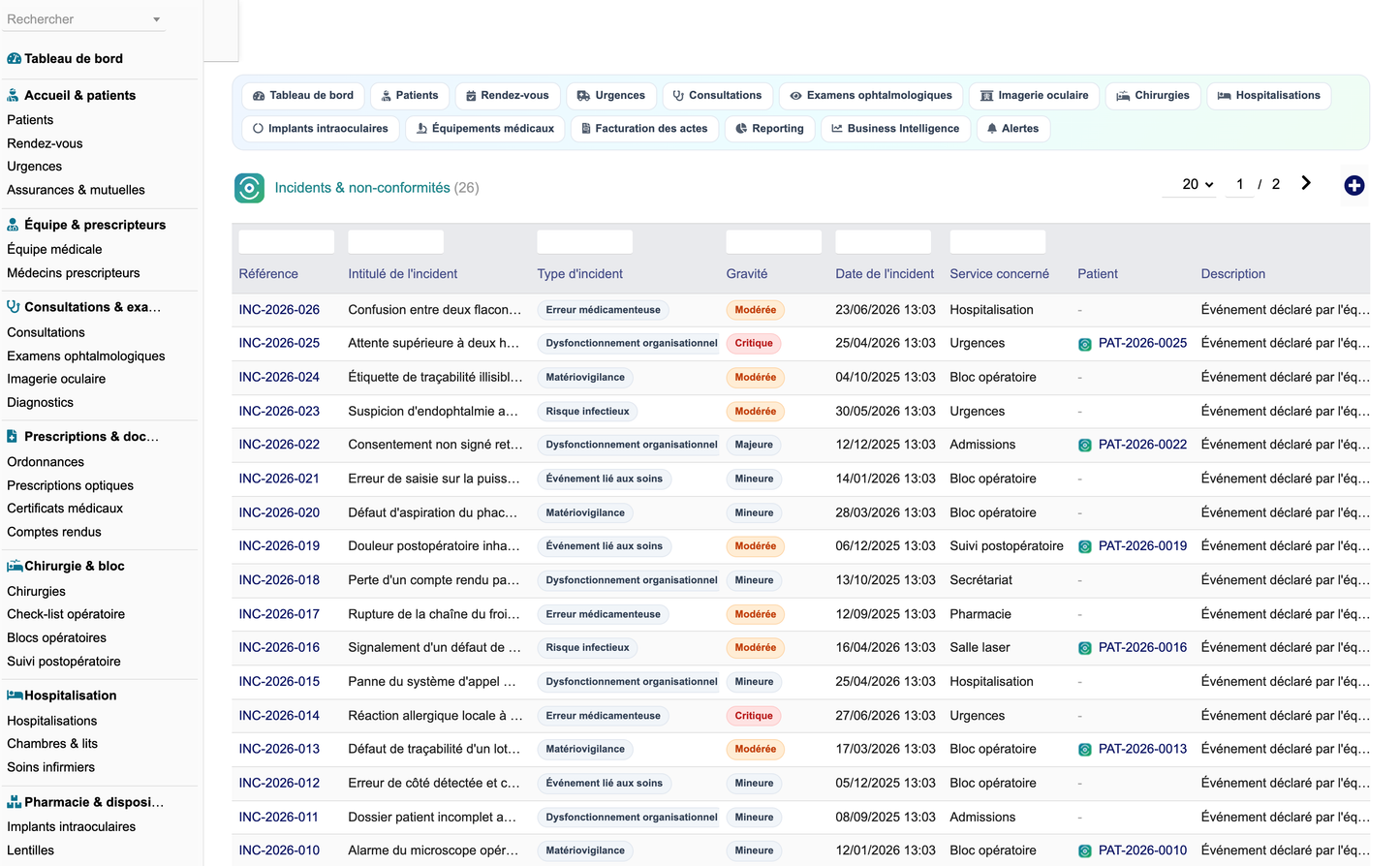The height and width of the screenshot is (866, 1400).
Task: Open Médecins prescripteurs in the sidebar
Action: [74, 273]
